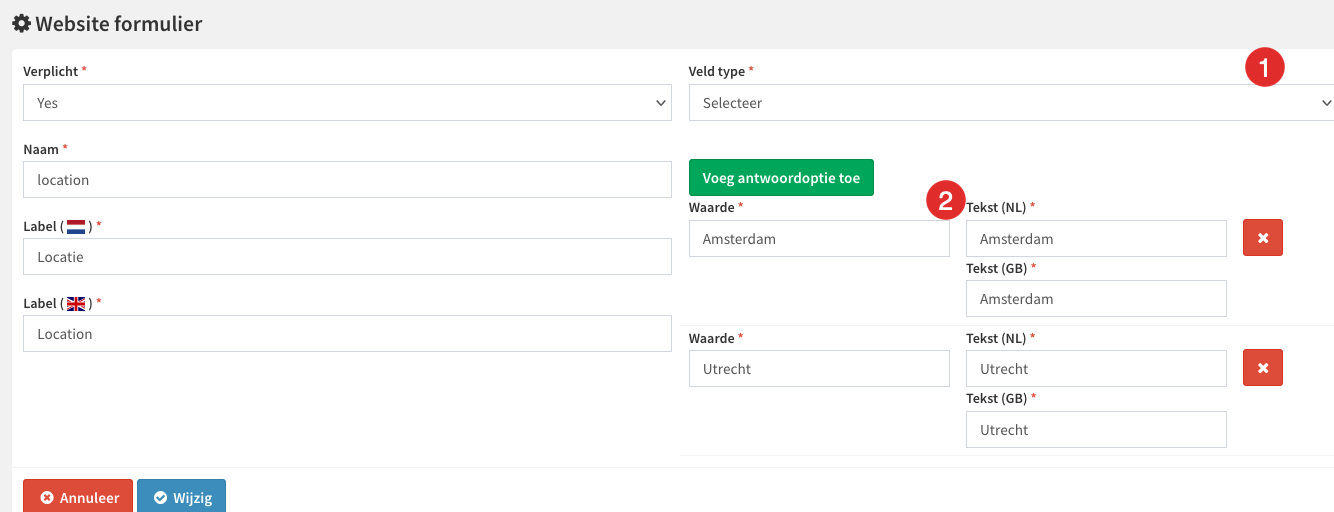Click the gear icon beside Website formulier
The height and width of the screenshot is (512, 1334).
pyautogui.click(x=21, y=23)
